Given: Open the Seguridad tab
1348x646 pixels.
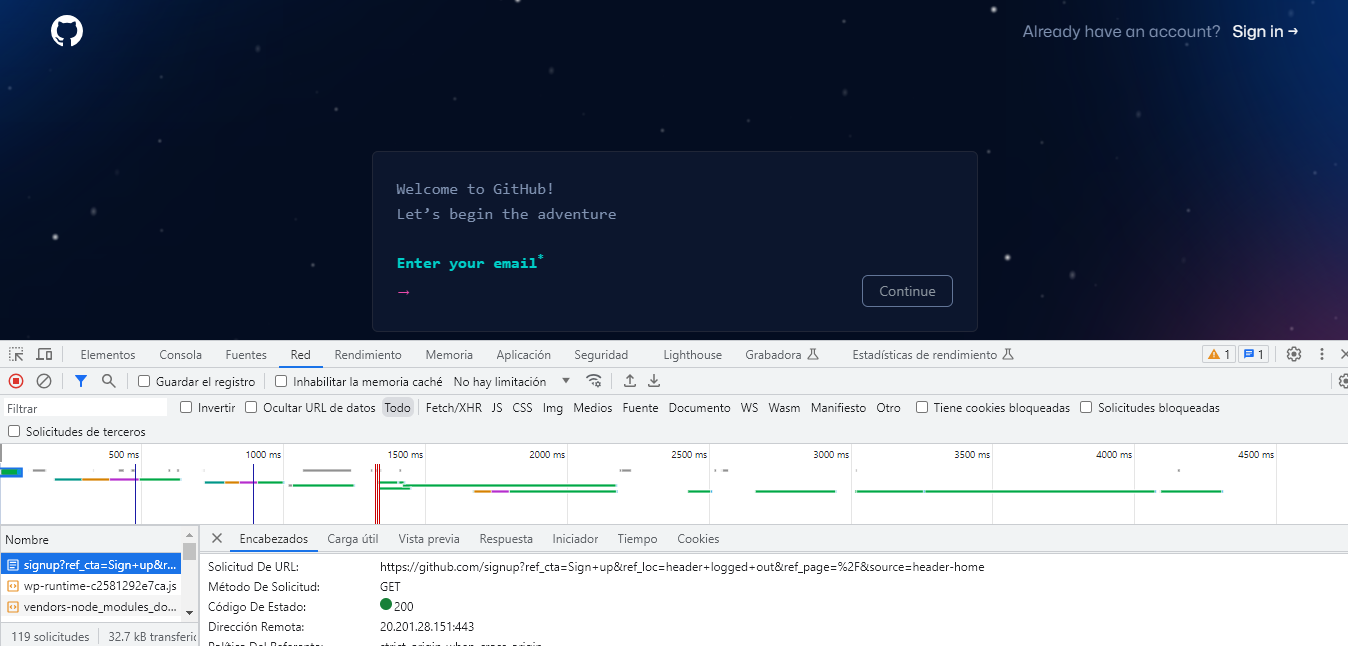Looking at the screenshot, I should point(601,354).
